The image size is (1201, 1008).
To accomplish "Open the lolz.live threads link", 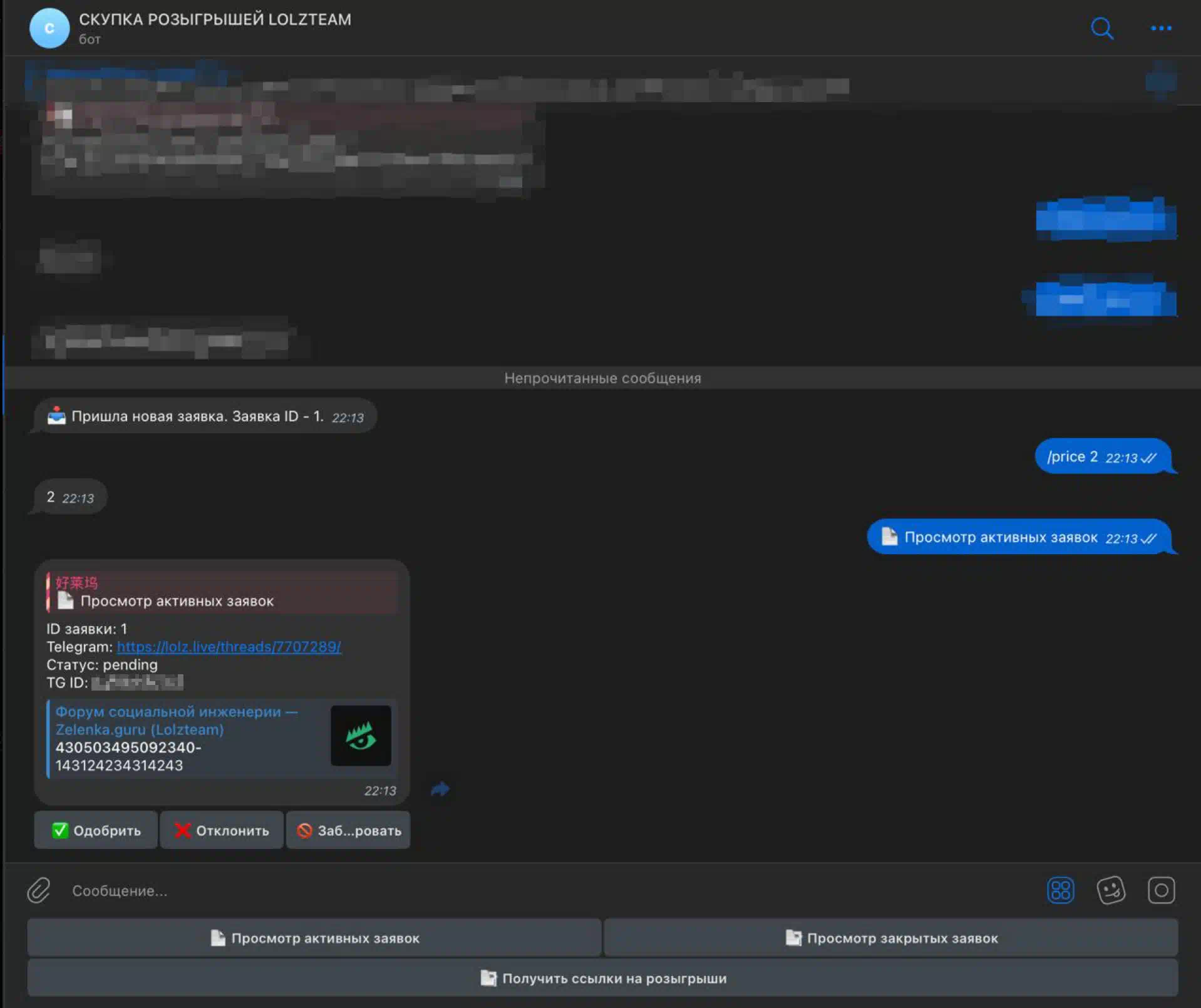I will point(229,647).
